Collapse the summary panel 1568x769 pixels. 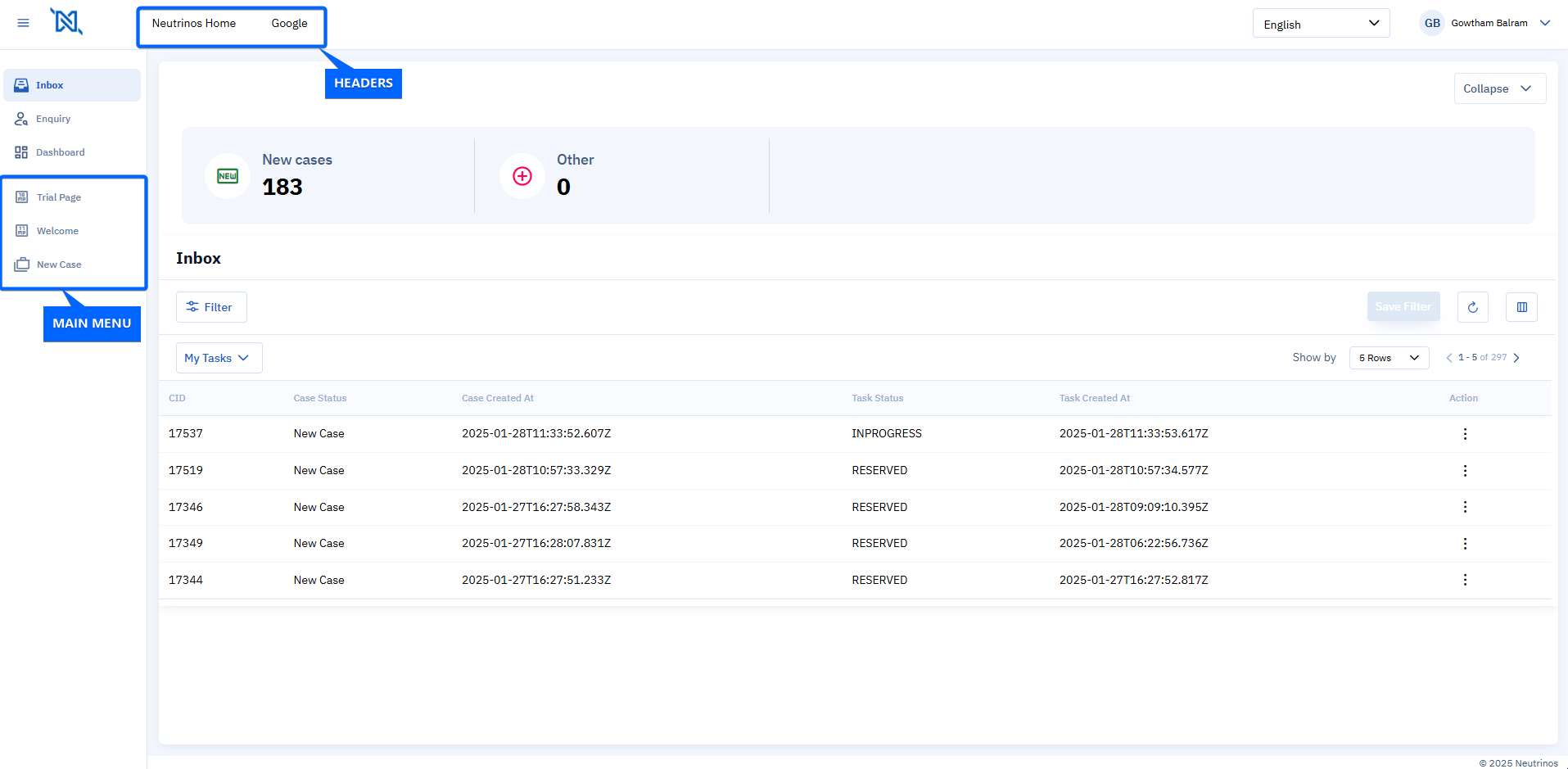(x=1498, y=88)
